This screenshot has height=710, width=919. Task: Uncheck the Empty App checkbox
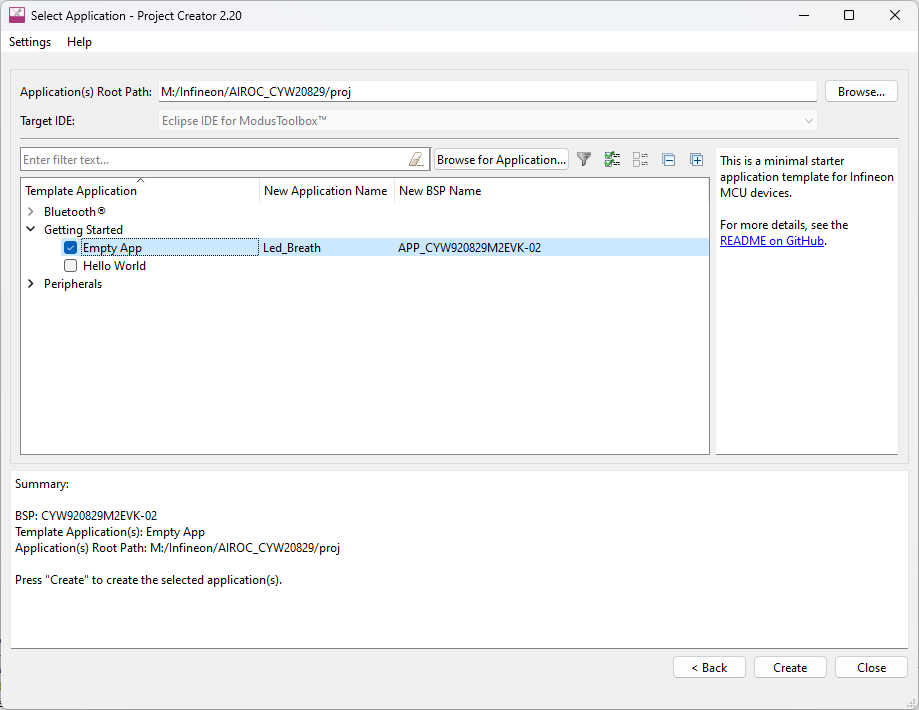(70, 248)
